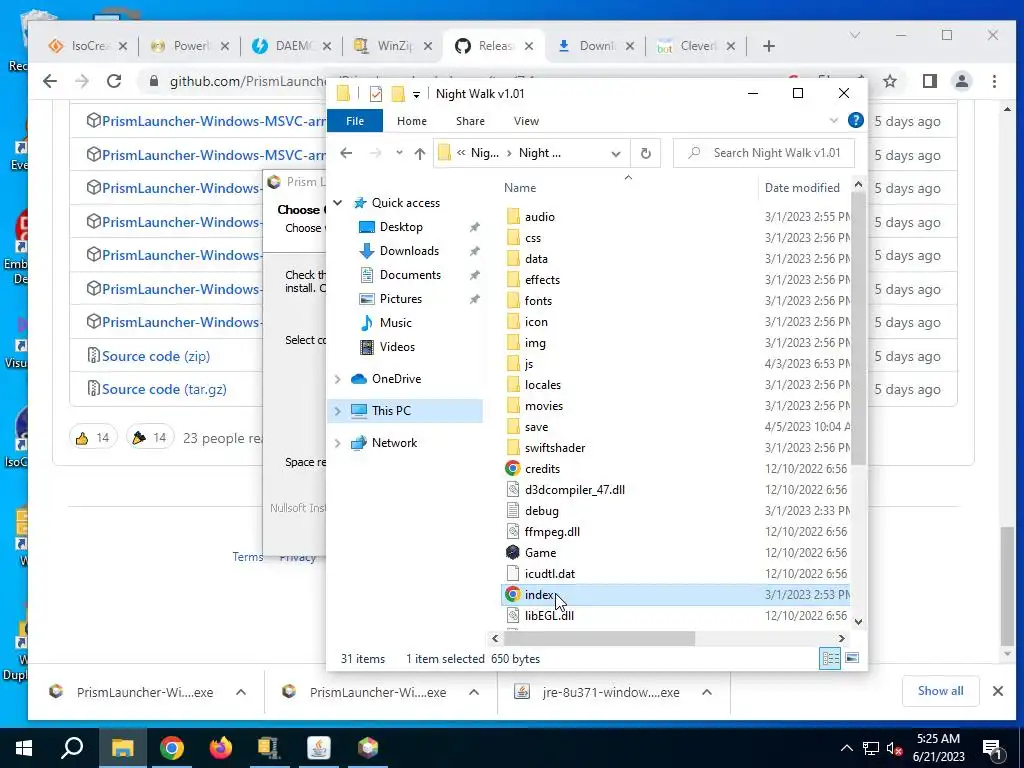The image size is (1024, 768).
Task: Open options for first PrismLauncher download
Action: click(x=241, y=692)
